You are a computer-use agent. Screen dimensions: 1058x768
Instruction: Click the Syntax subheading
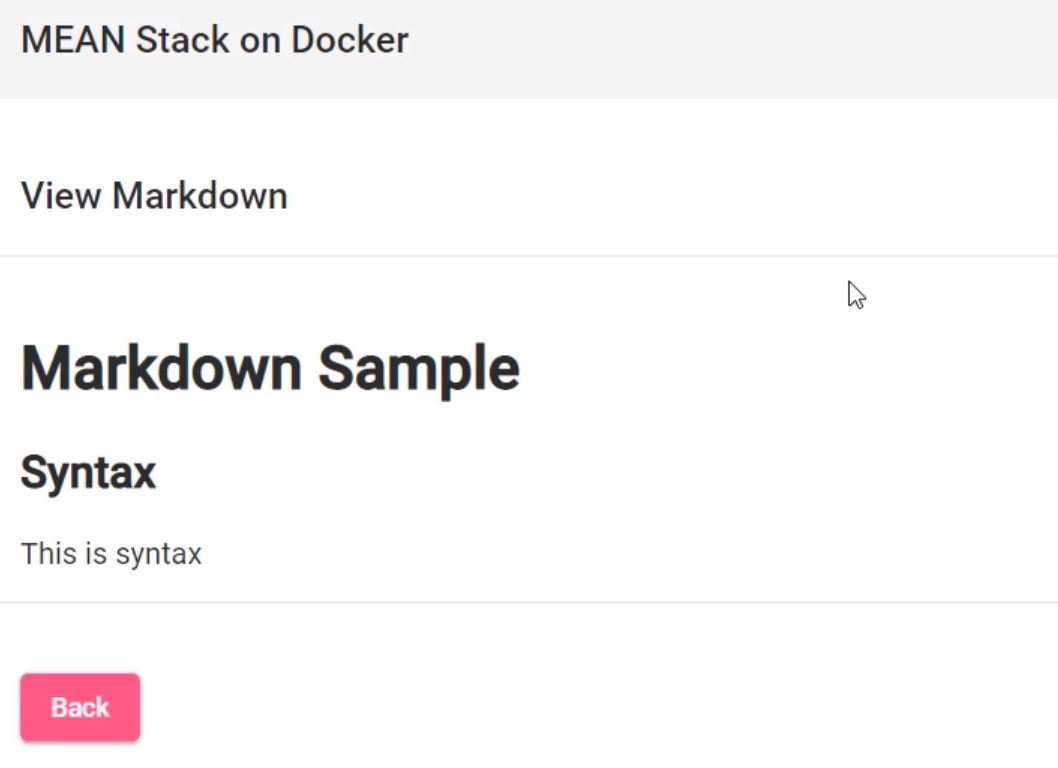(x=88, y=472)
